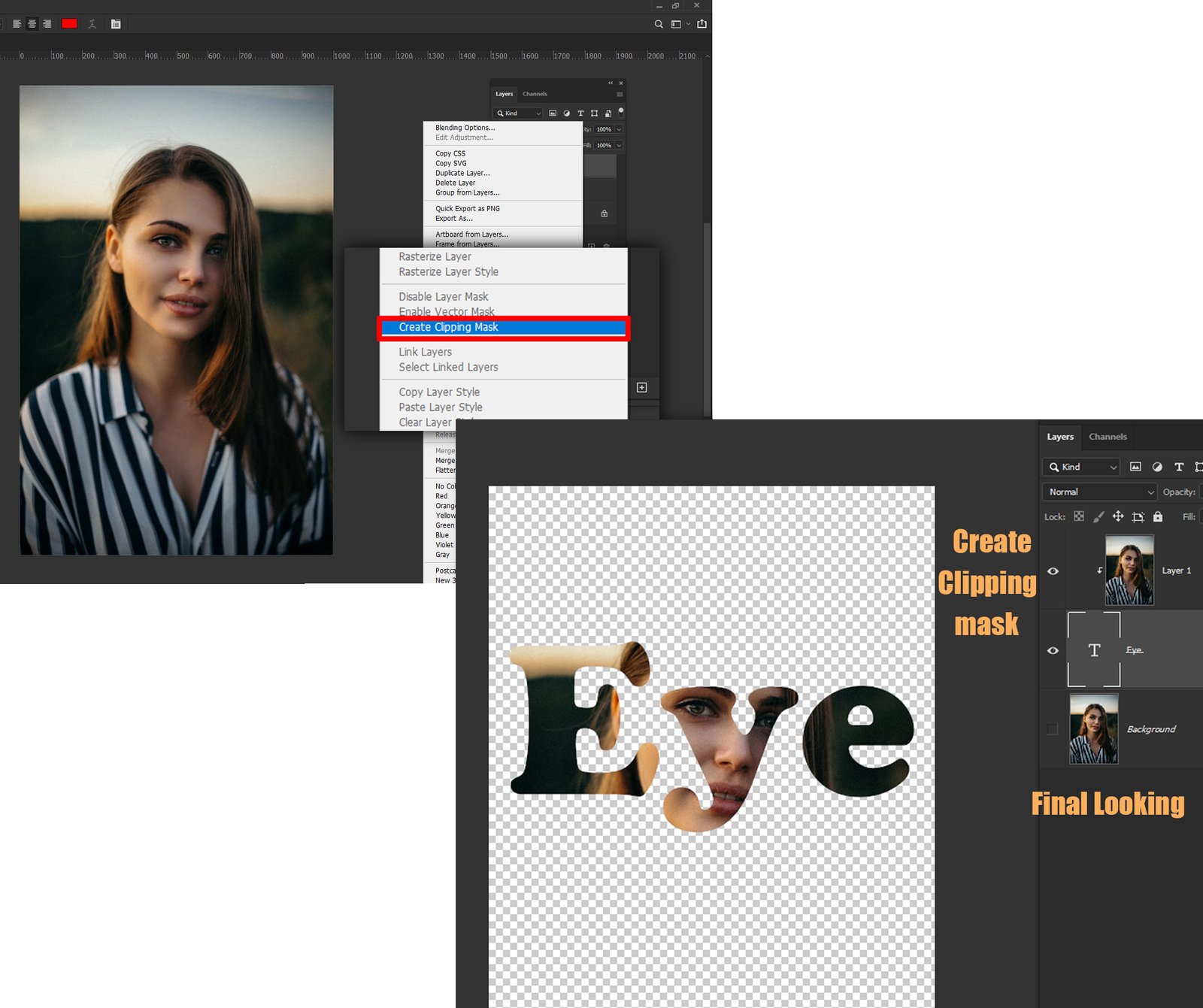Open Kind filter dropdown above Normal blend mode
Screen dimensions: 1203x1008
pyautogui.click(x=1081, y=467)
